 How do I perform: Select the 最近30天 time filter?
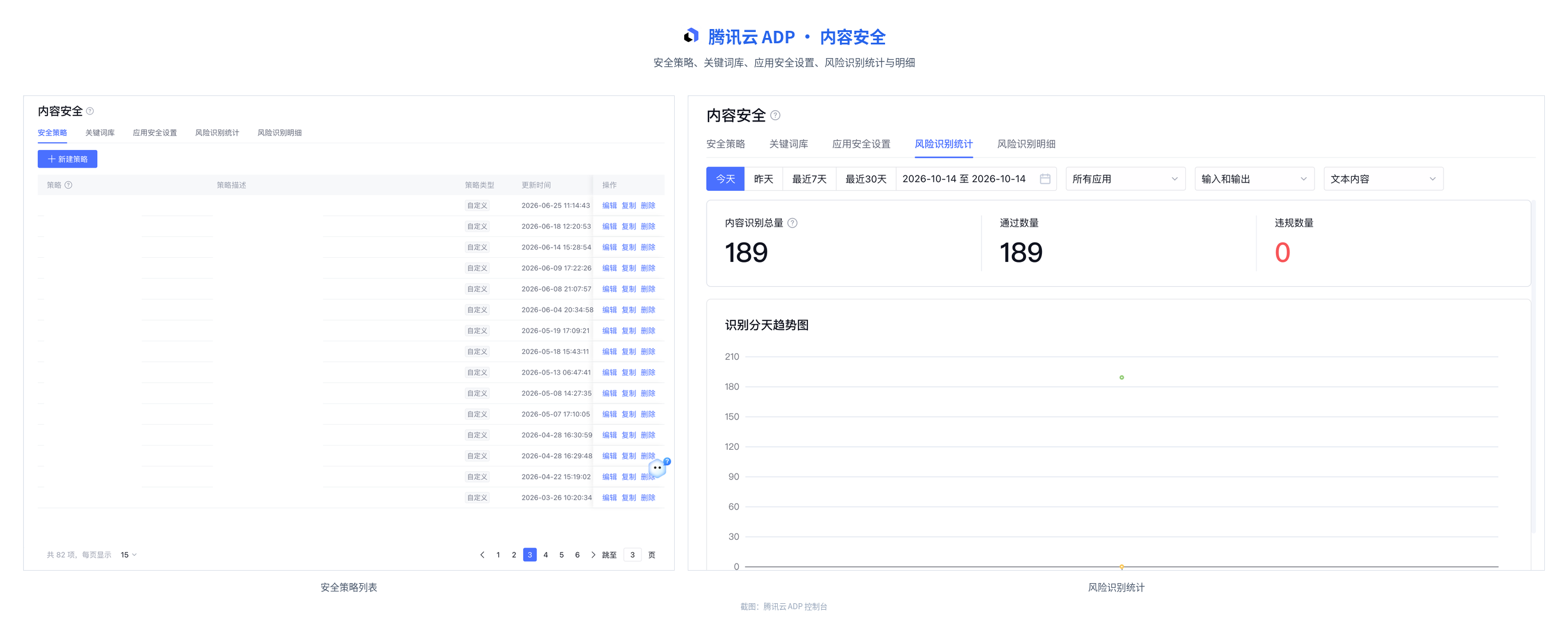click(865, 179)
